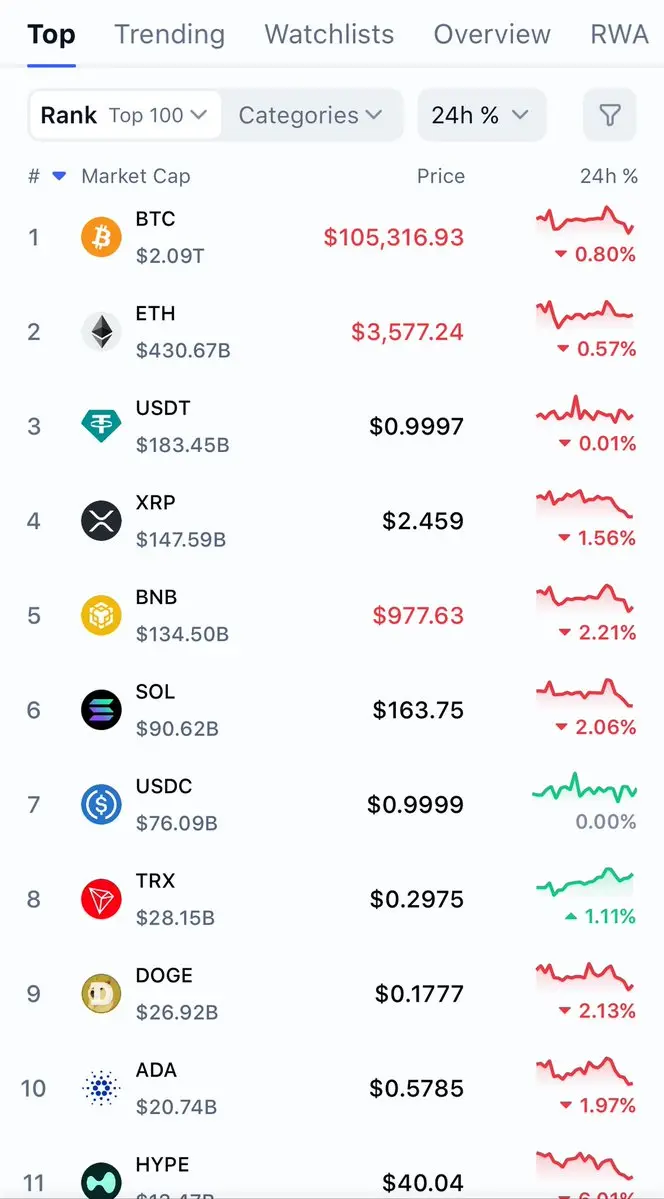Click the Tether USDT logo
The width and height of the screenshot is (664, 1199).
(x=101, y=426)
